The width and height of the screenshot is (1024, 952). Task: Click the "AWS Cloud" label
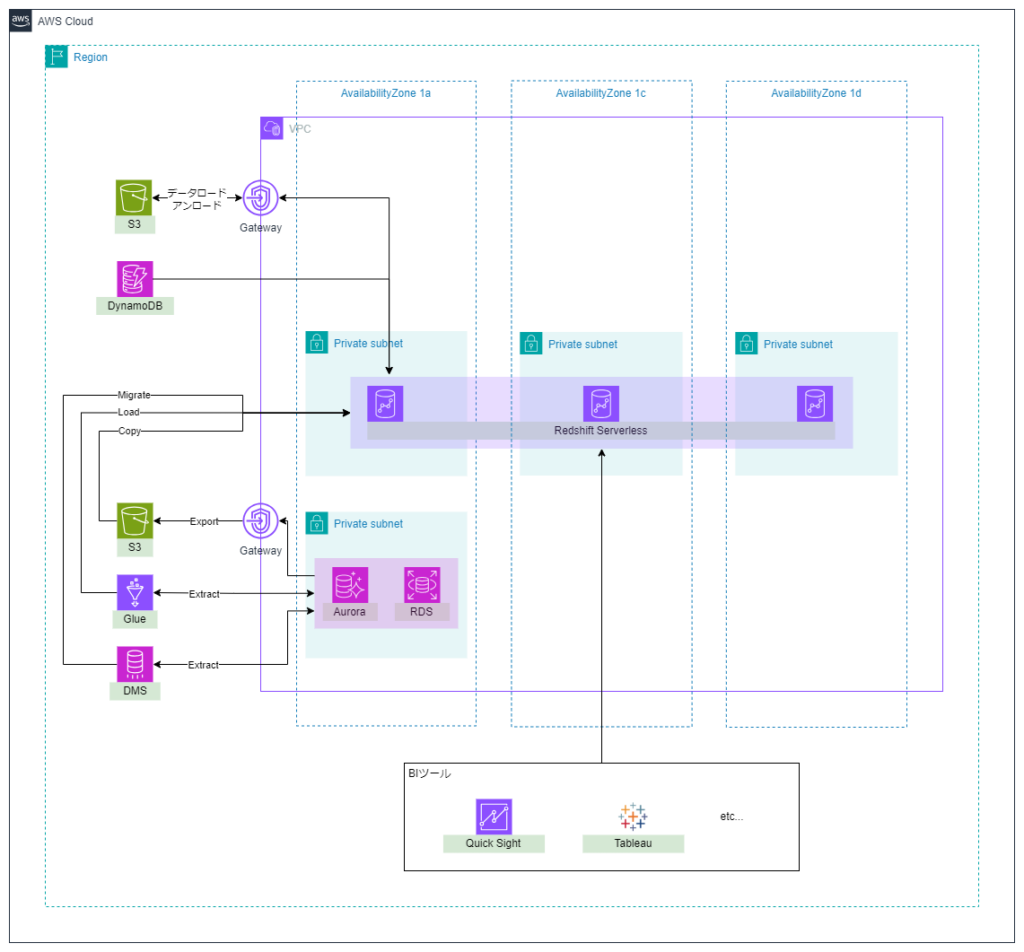click(x=65, y=22)
